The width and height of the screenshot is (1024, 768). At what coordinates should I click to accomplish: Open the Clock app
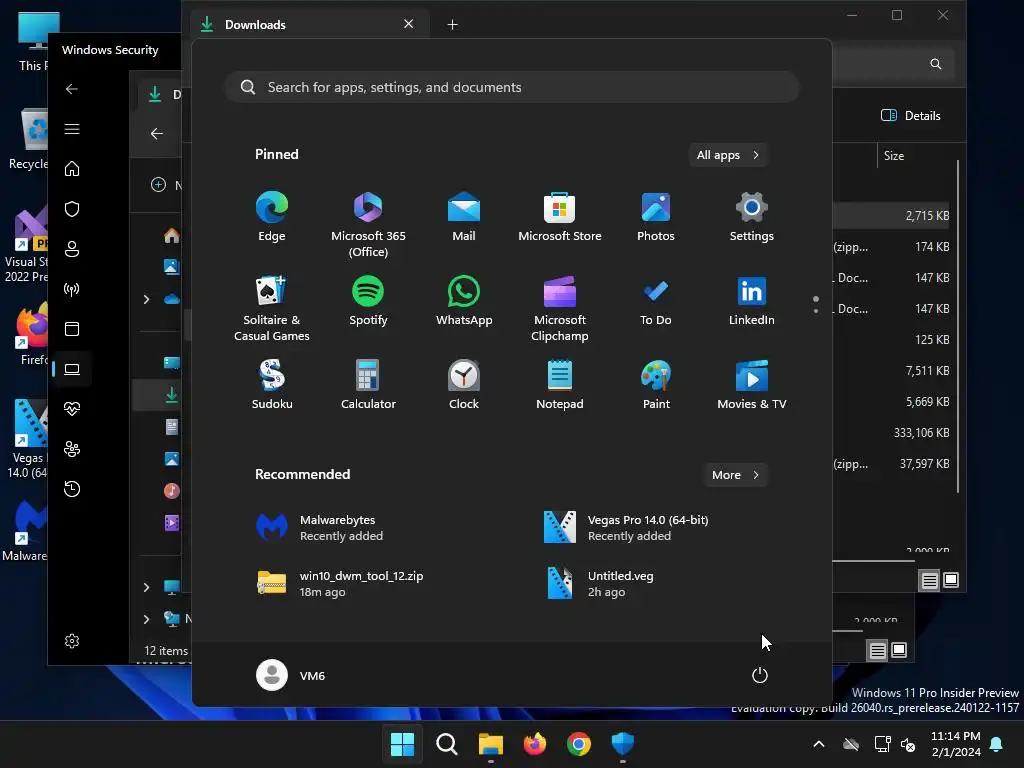pos(464,385)
